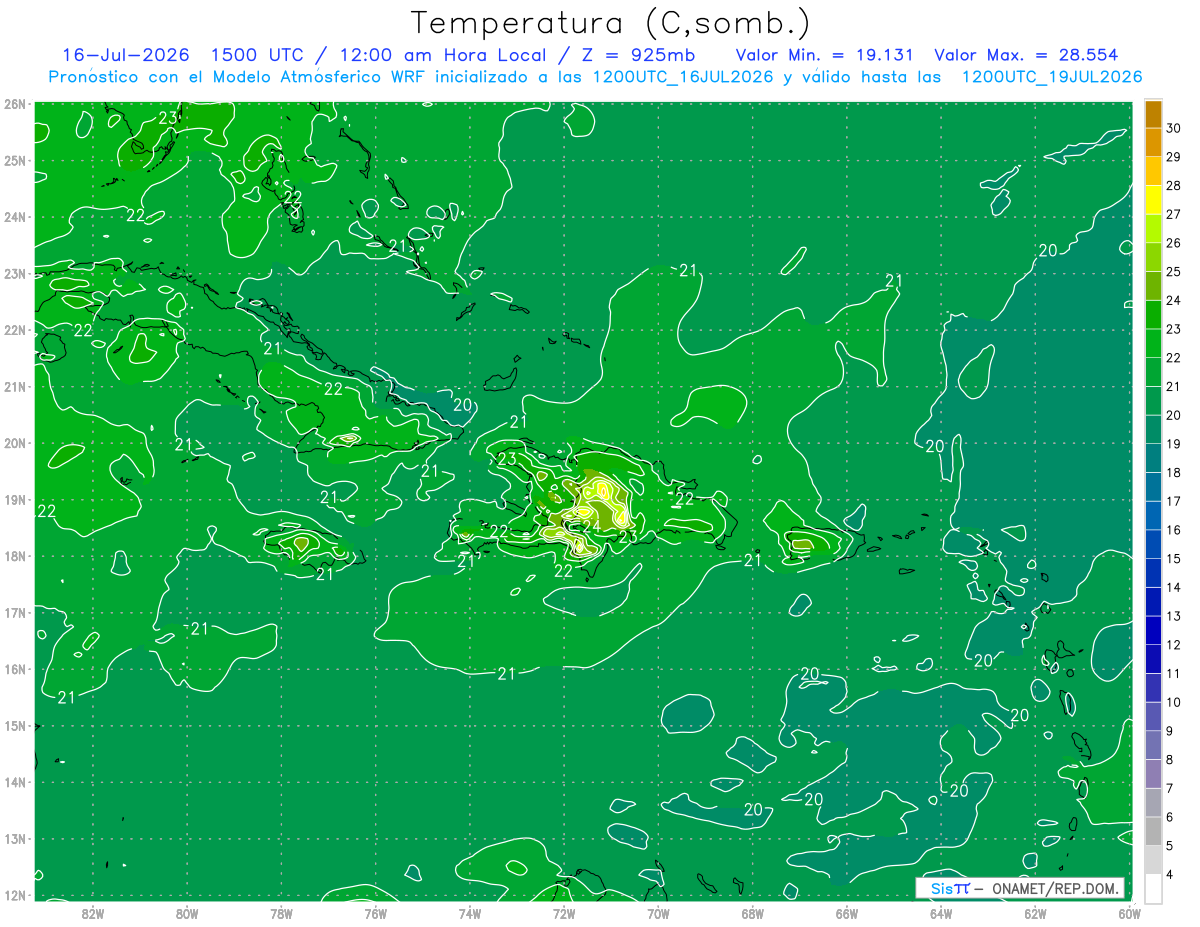Click the latitude axis label "16N"
This screenshot has width=1200, height=927.
(15, 669)
